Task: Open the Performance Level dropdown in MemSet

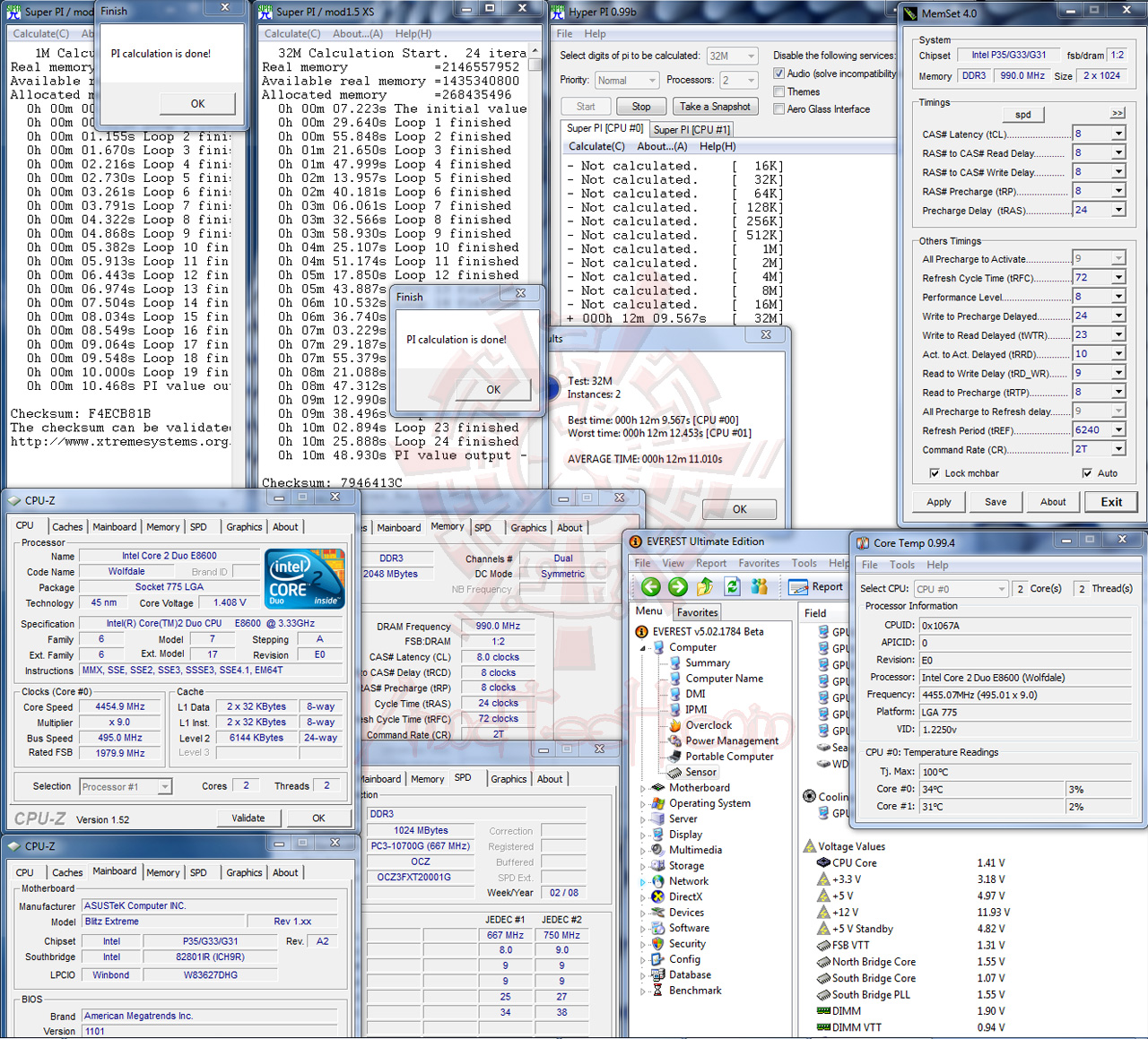Action: 1118,297
